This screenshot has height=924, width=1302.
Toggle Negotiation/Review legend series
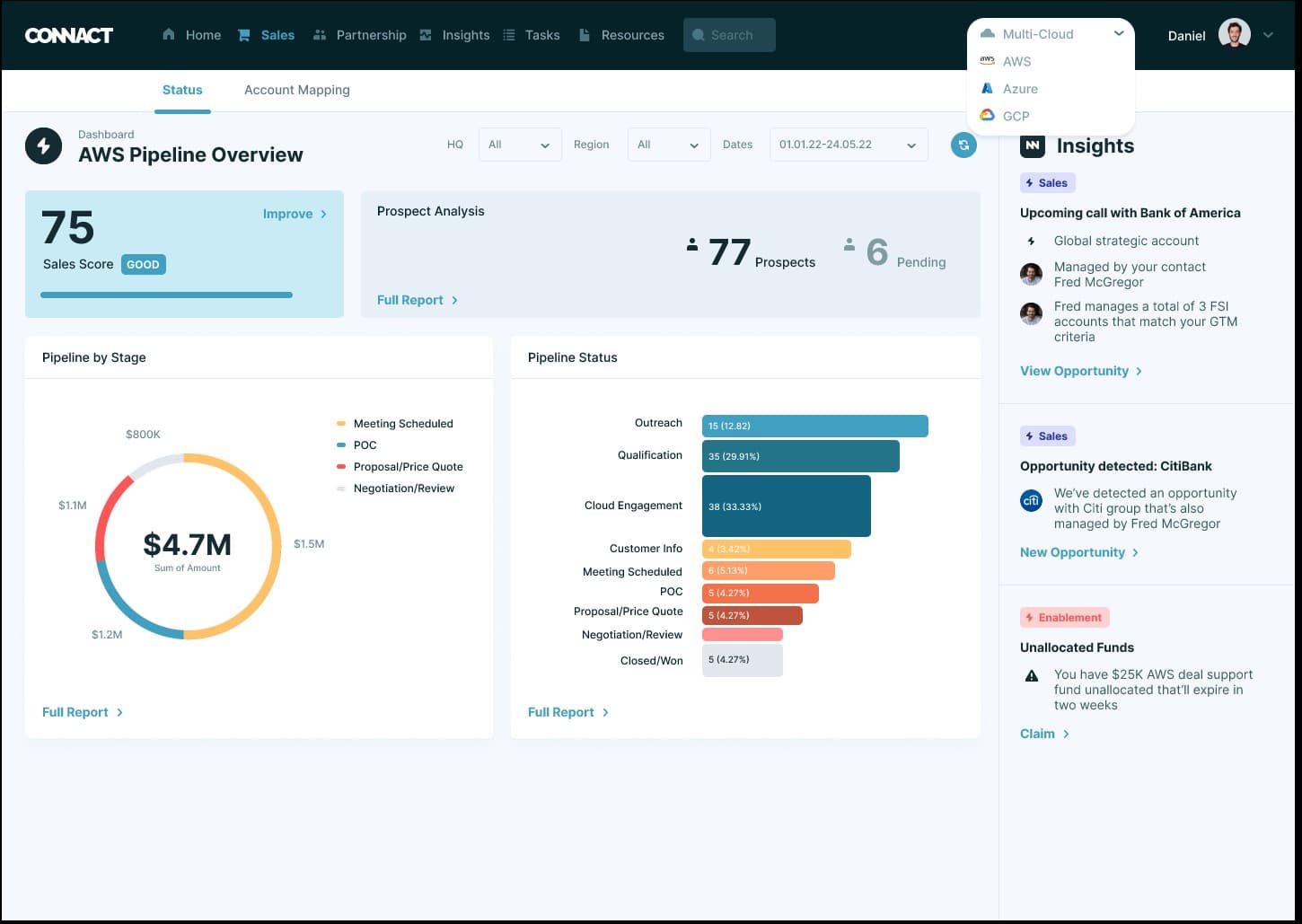[x=403, y=488]
